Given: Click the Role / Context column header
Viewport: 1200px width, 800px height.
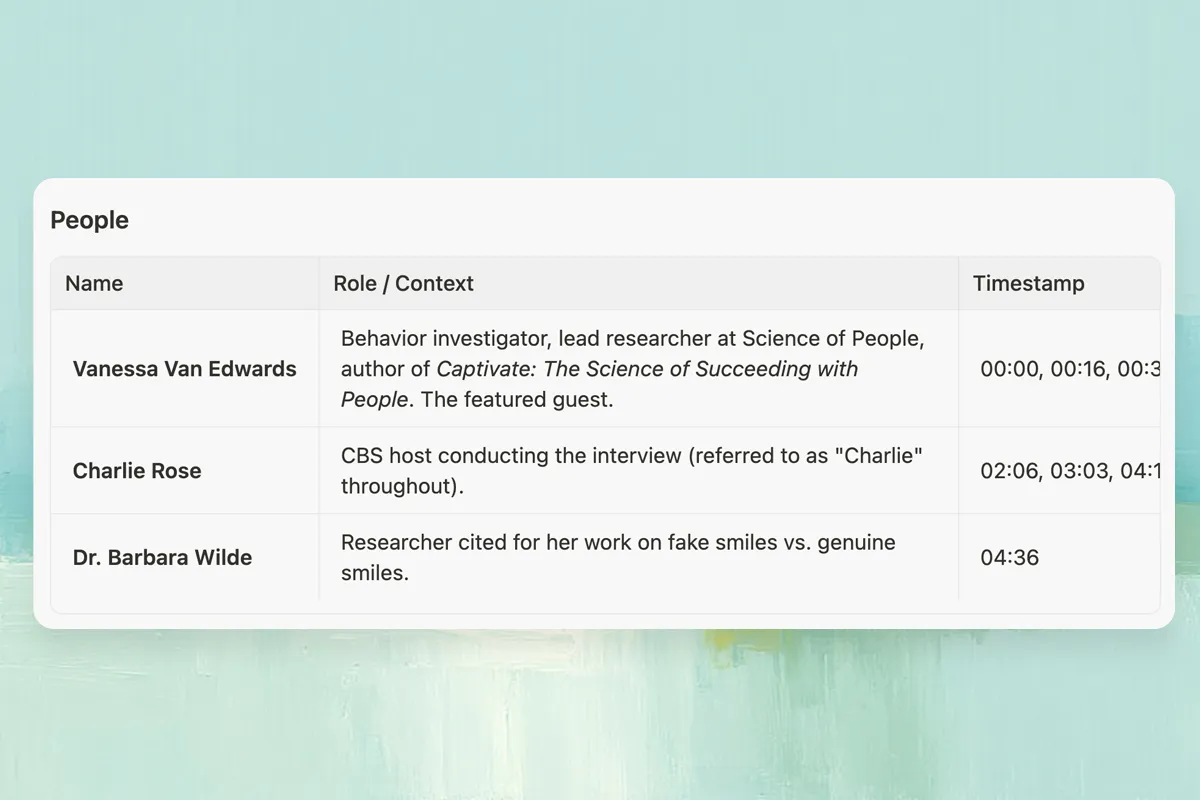Looking at the screenshot, I should click(403, 283).
